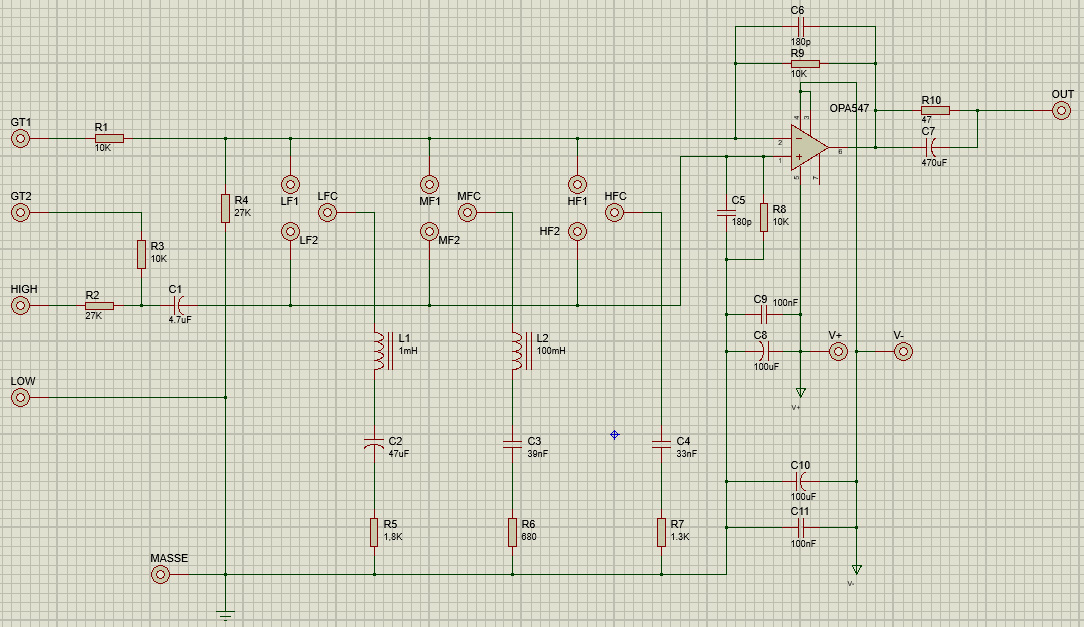Click the MF2 terminal pin
The height and width of the screenshot is (627, 1084).
429,231
